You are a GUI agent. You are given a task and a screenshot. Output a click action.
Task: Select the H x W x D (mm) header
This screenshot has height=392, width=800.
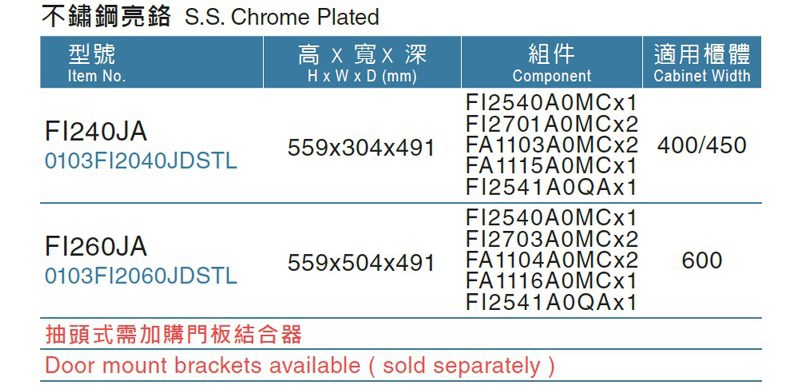click(362, 62)
